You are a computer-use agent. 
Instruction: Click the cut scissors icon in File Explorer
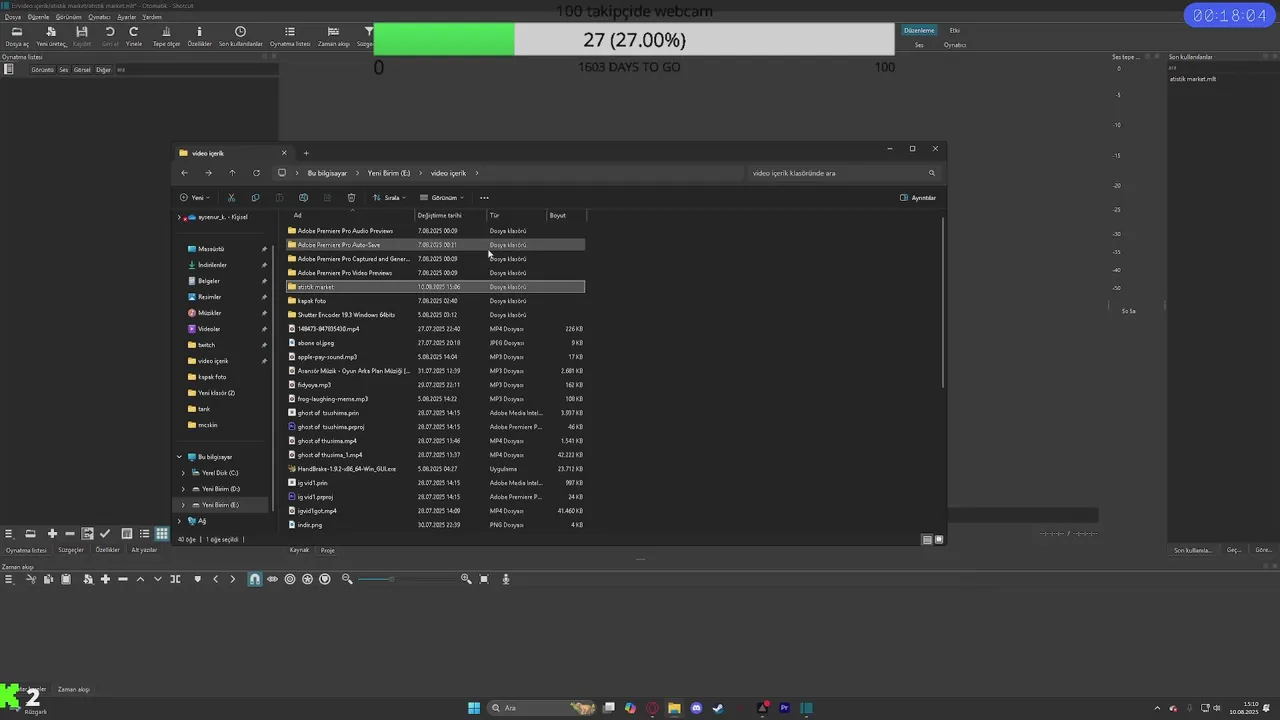tap(231, 198)
